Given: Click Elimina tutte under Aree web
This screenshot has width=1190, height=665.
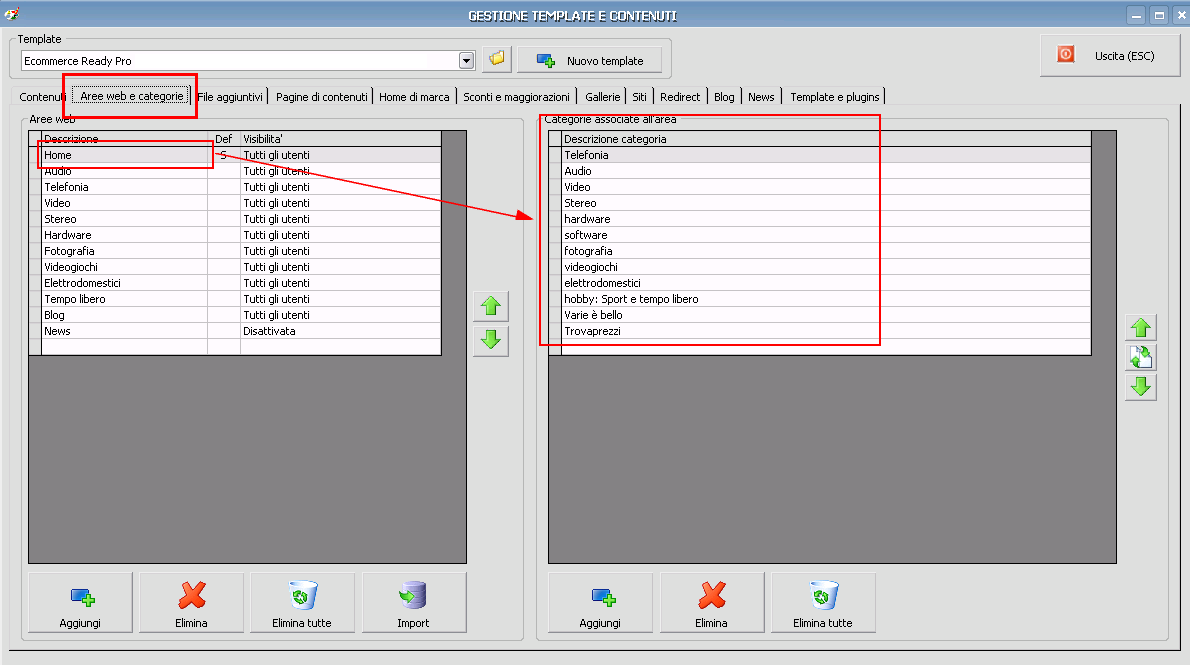Looking at the screenshot, I should pos(302,603).
